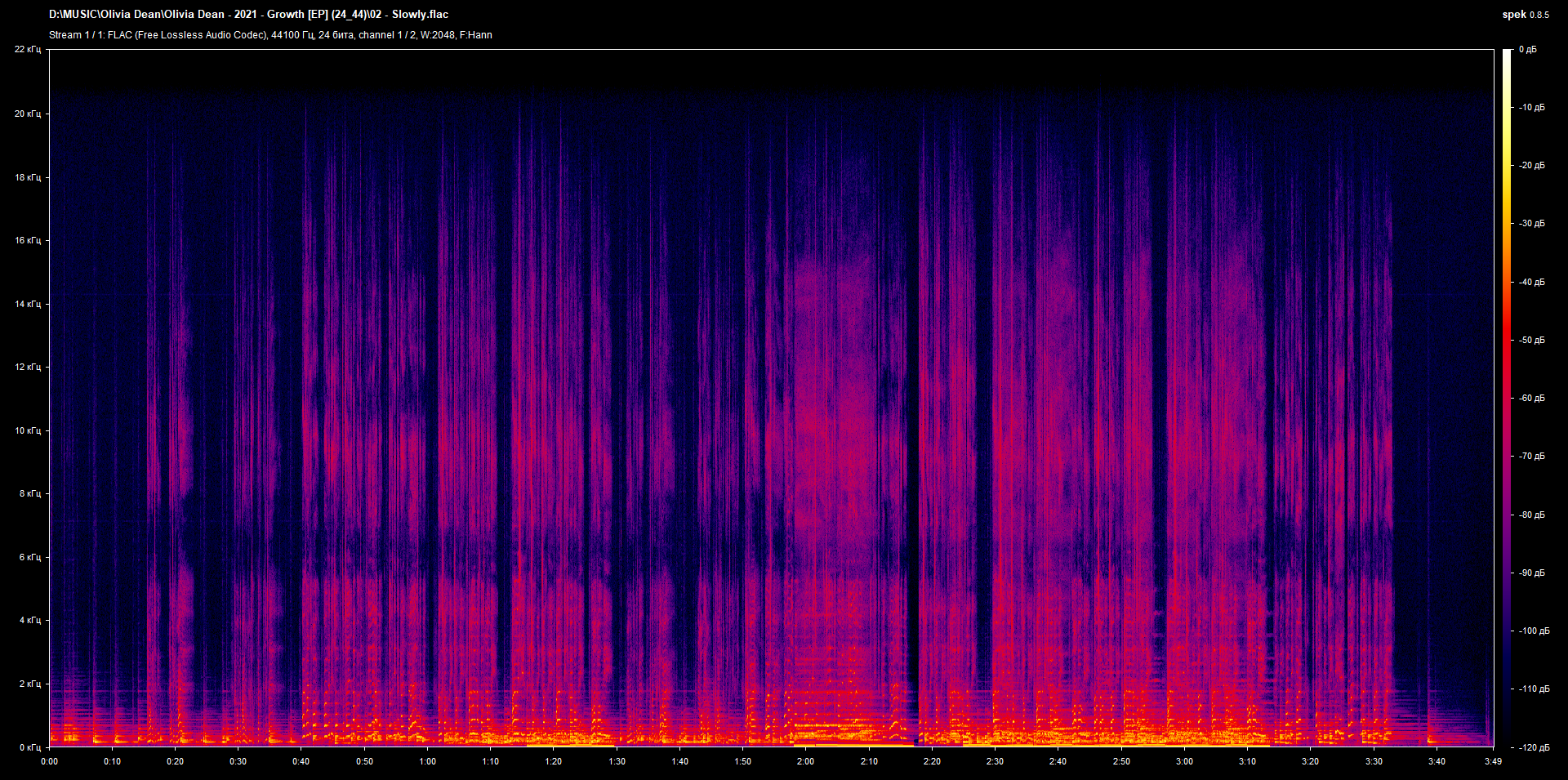Viewport: 1568px width, 780px height.
Task: Click the file path title ending in Slowly.flac
Action: pos(248,15)
